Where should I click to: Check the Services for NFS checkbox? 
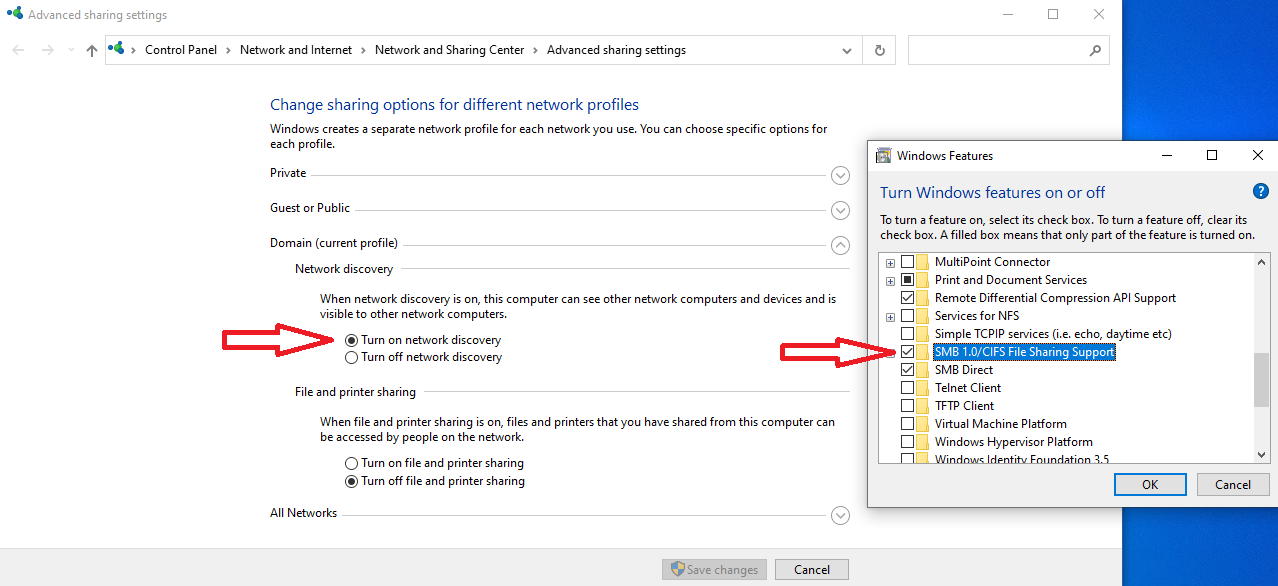click(x=907, y=316)
